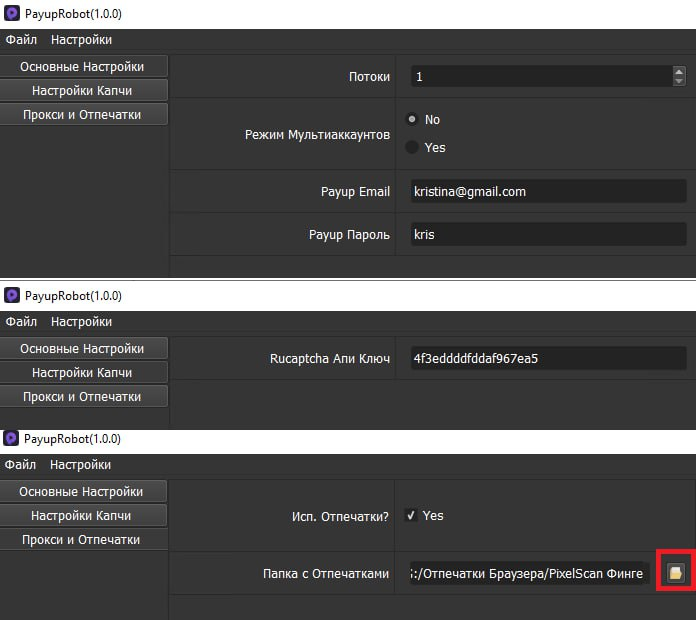Open Настройки menu in bottom window
Screen dimensions: 696x620
(80, 464)
